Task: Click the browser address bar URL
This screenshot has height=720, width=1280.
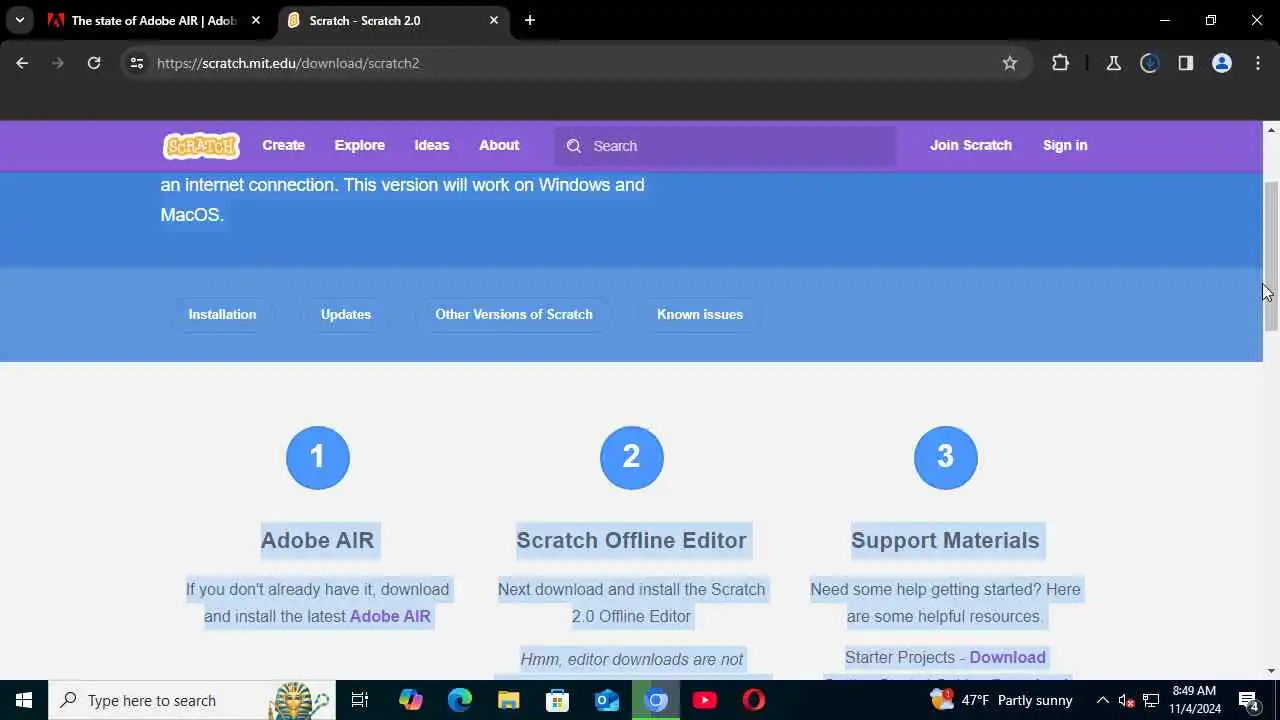Action: [288, 63]
